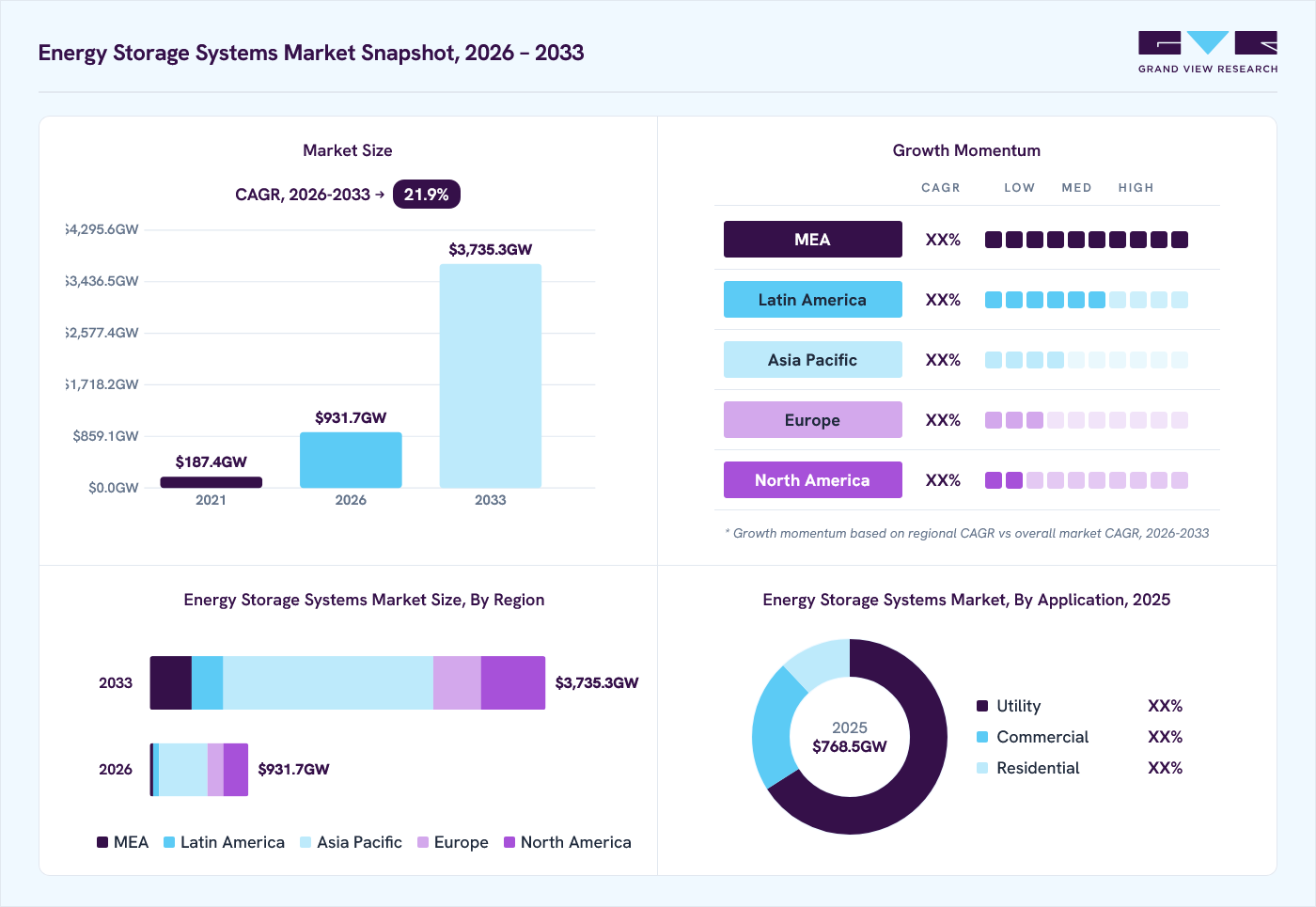The image size is (1316, 907).
Task: Click the $768.5GW value inside the donut
Action: pyautogui.click(x=850, y=746)
